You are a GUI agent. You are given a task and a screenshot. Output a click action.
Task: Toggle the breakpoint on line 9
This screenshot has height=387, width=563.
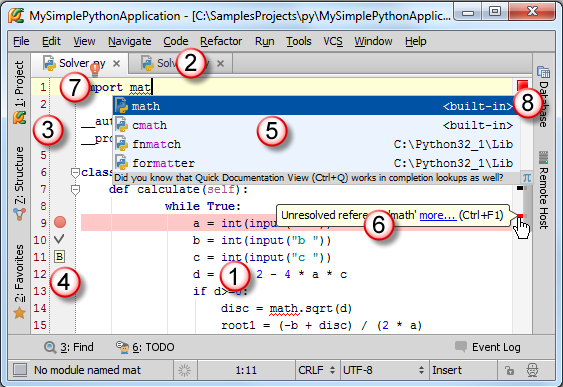coord(60,222)
